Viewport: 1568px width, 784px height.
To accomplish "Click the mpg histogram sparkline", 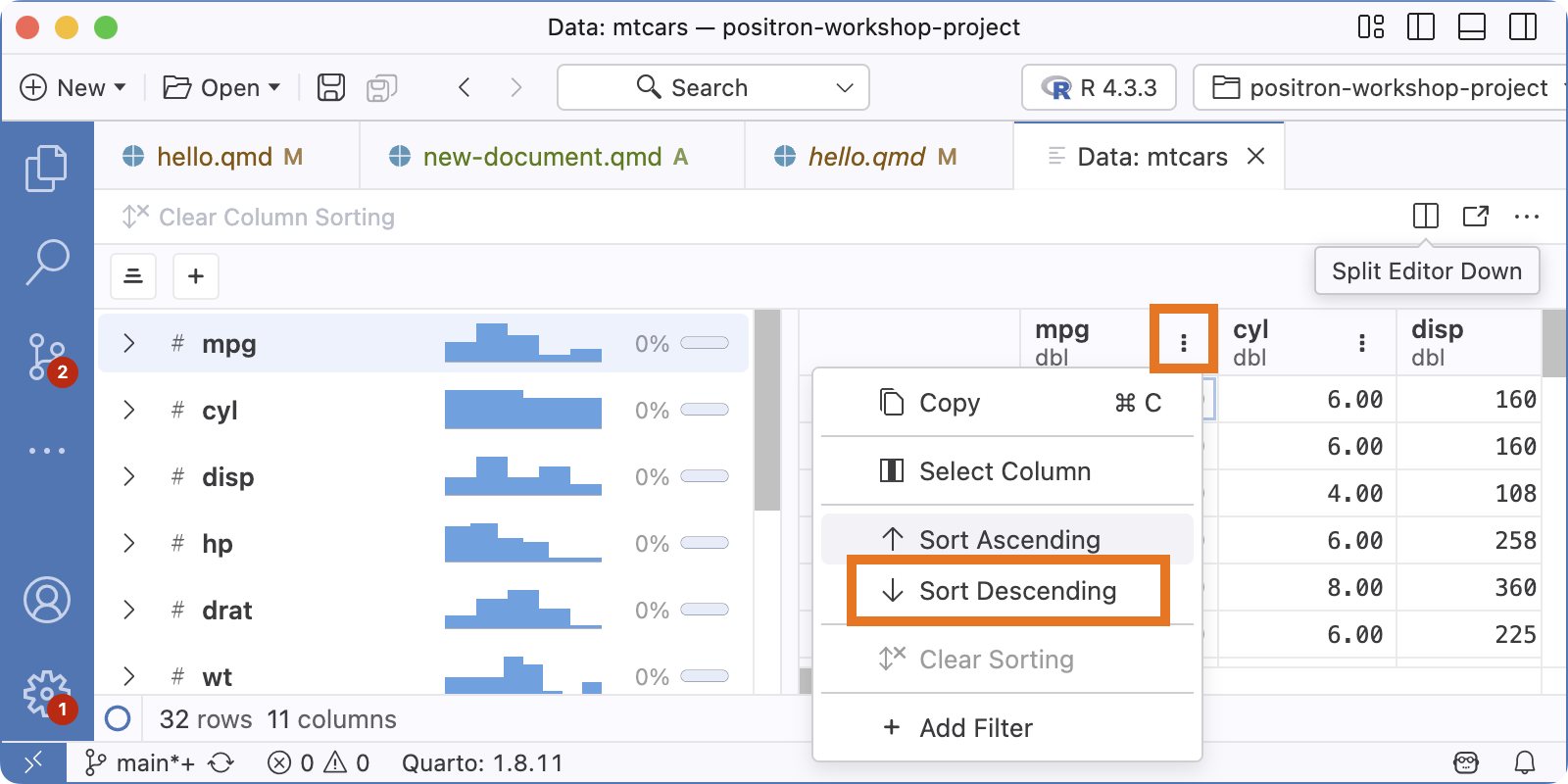I will tap(523, 342).
